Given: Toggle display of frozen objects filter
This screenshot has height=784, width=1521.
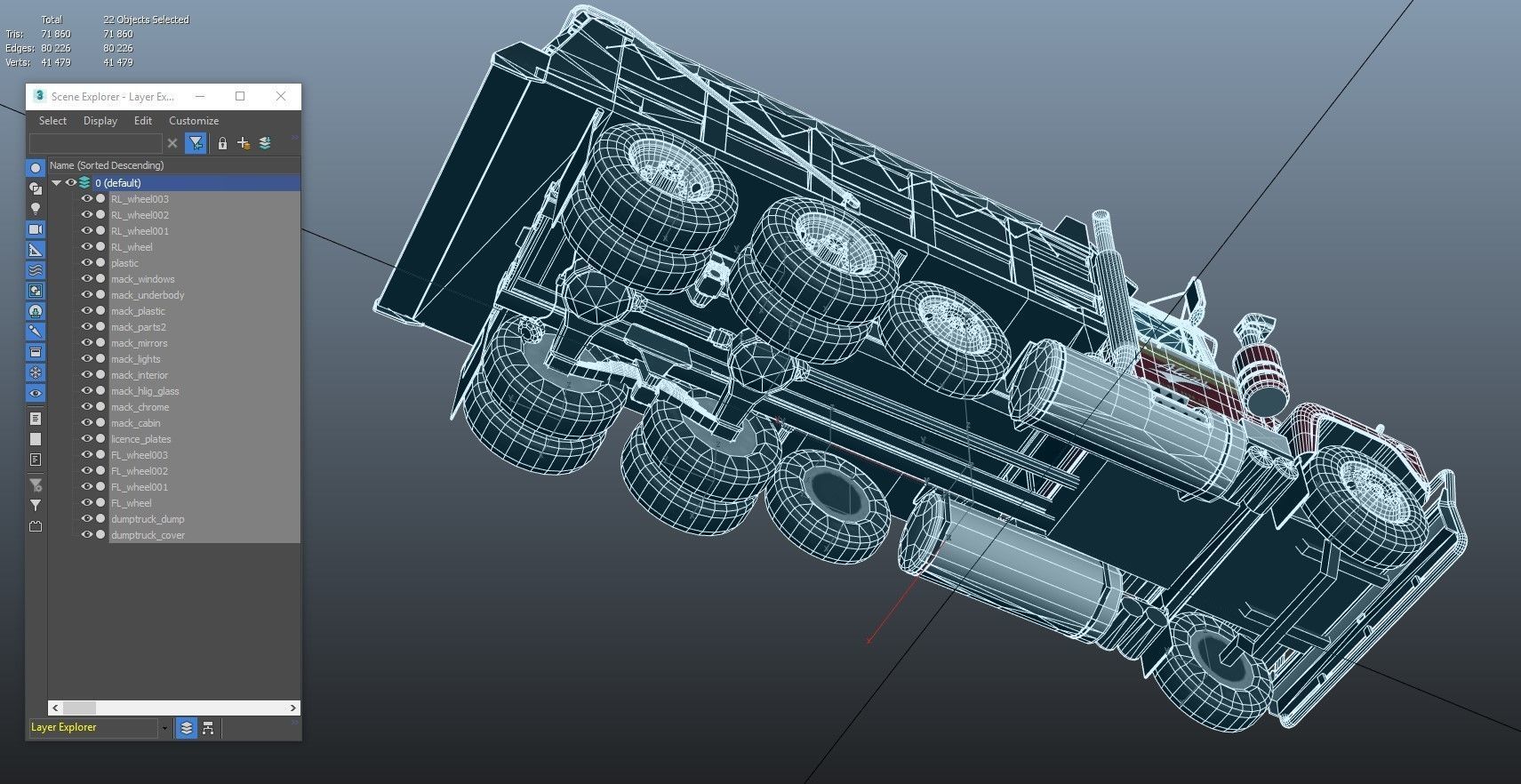Looking at the screenshot, I should coord(36,372).
